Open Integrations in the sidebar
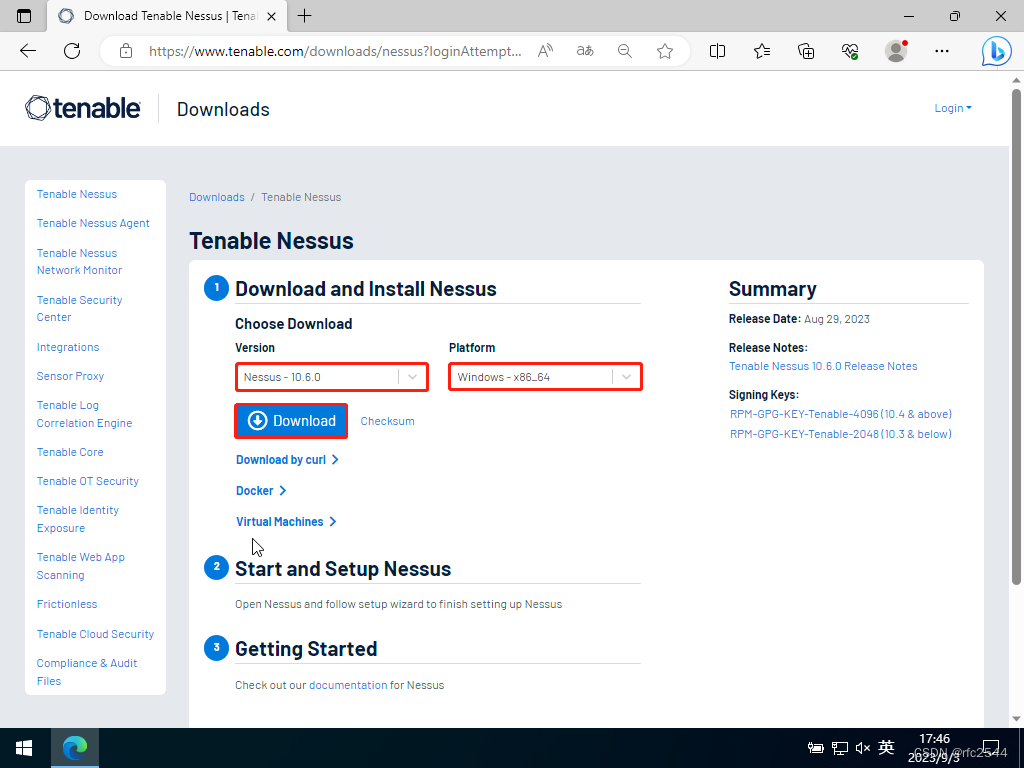This screenshot has width=1024, height=768. 68,347
